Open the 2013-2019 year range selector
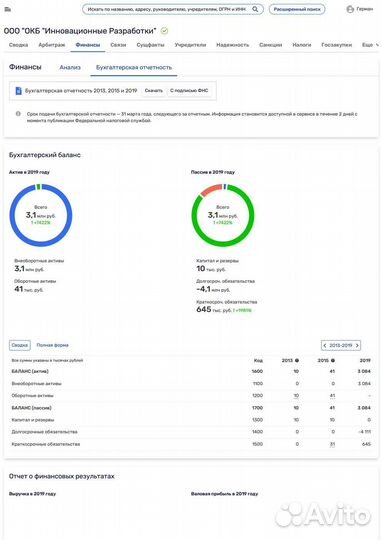The image size is (382, 540). [341, 345]
